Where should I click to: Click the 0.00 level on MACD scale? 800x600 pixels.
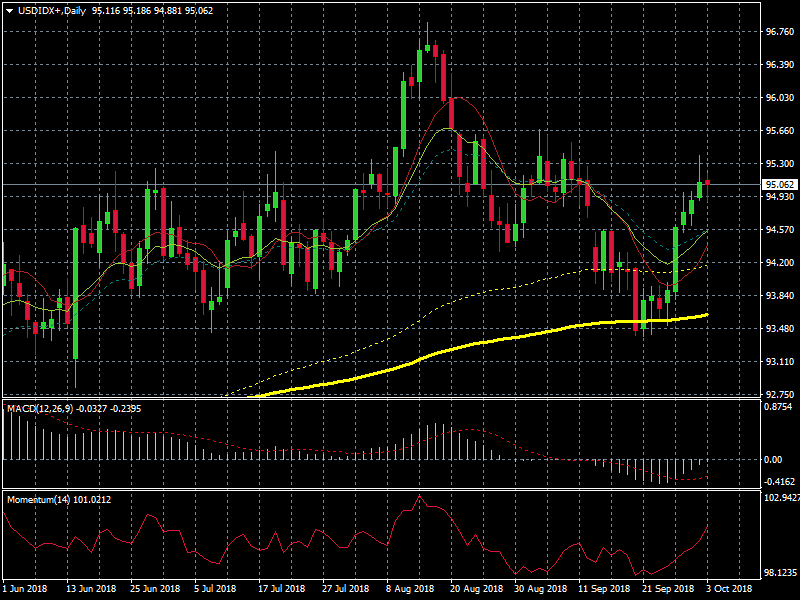coord(772,459)
